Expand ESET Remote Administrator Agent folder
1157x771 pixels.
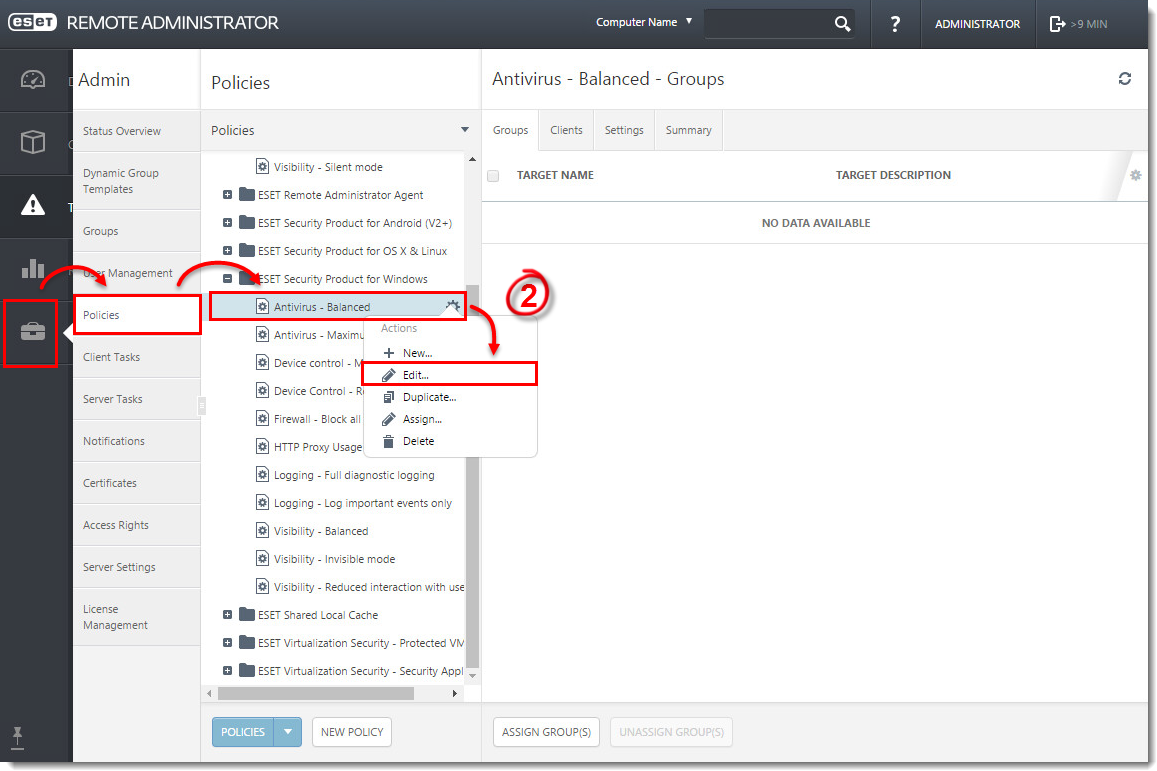[227, 195]
